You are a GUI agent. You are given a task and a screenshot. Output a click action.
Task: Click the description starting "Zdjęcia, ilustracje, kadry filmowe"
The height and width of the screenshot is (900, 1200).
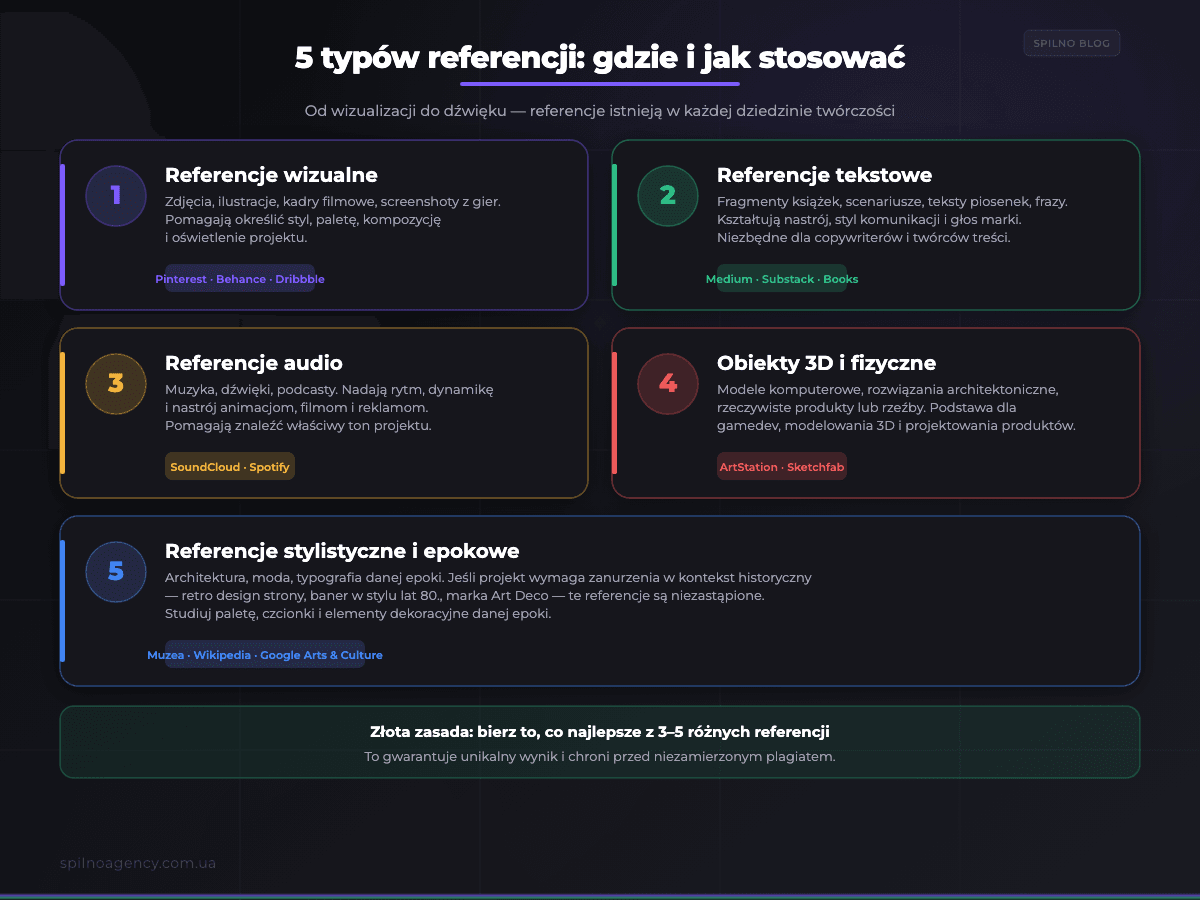tap(333, 220)
